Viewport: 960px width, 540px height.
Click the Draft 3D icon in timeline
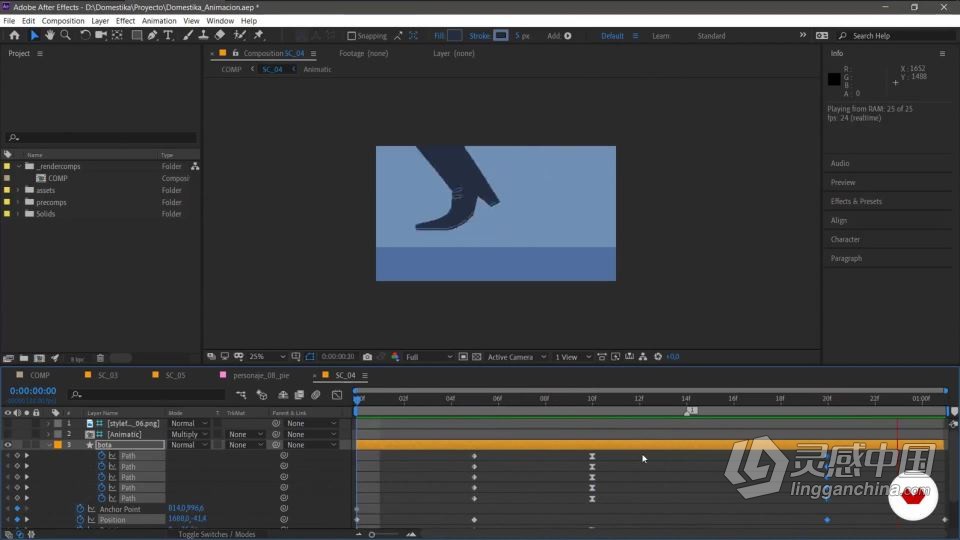click(262, 395)
